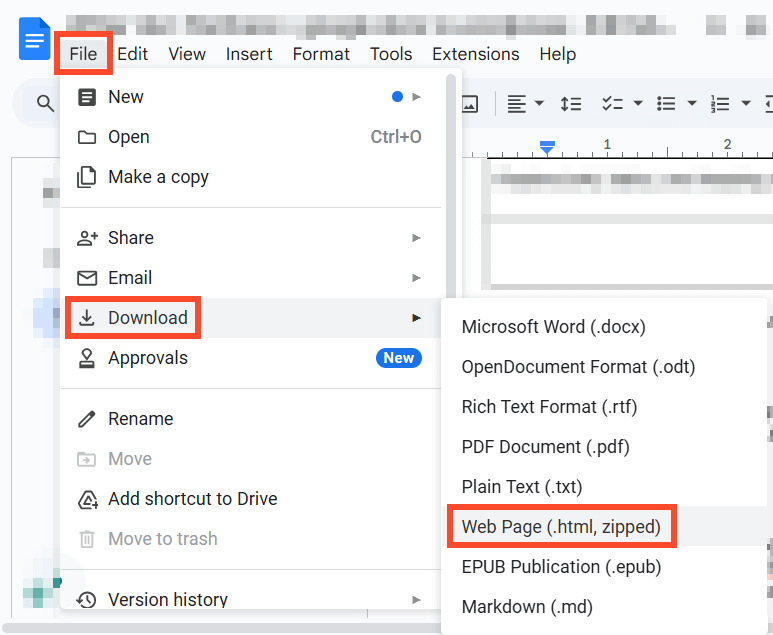Screen dimensions: 773x635
Task: Select Rename in the File menu
Action: click(x=251, y=419)
